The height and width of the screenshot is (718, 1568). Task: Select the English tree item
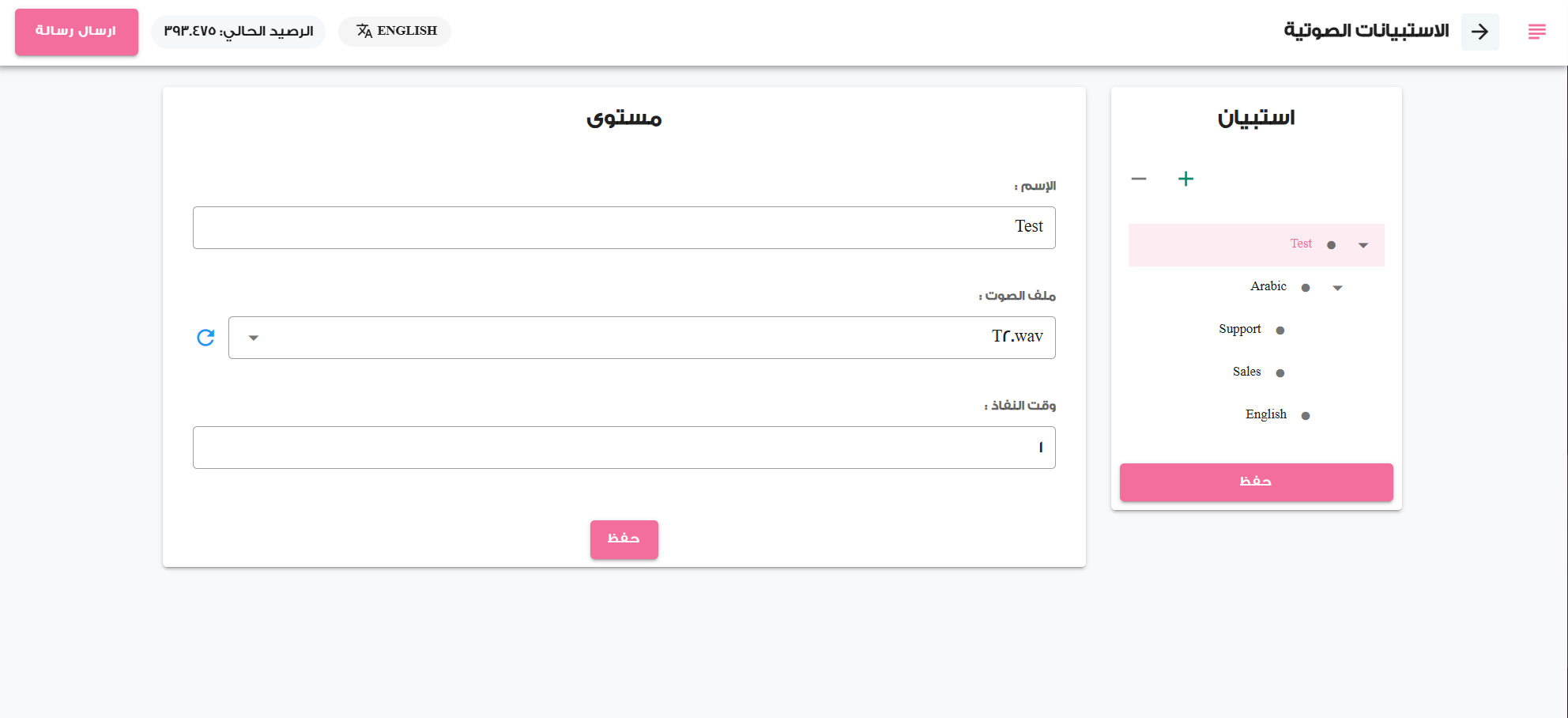(1266, 414)
